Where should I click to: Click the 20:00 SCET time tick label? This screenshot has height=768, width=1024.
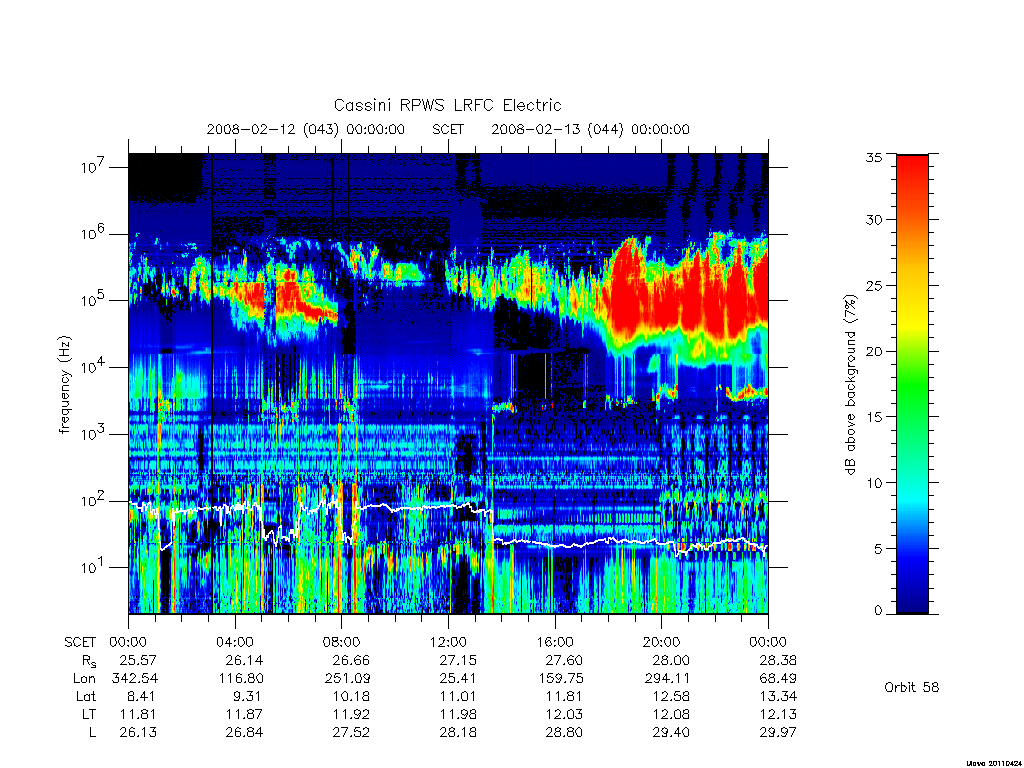pos(661,642)
